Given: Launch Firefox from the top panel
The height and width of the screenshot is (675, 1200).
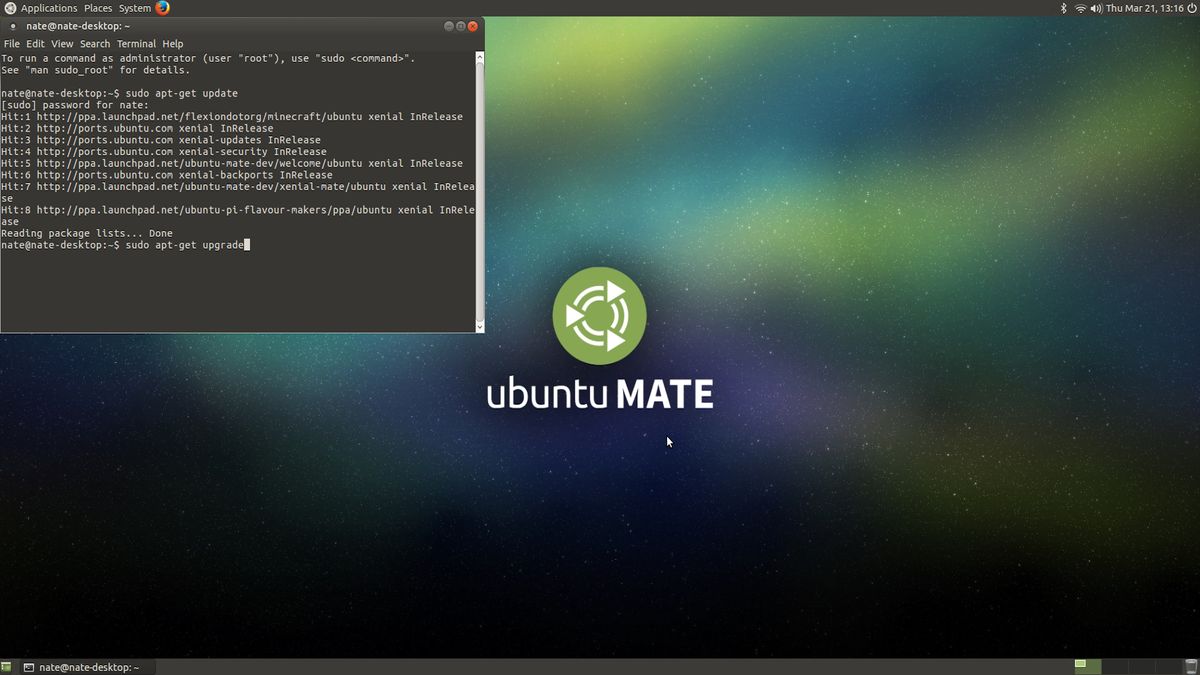Looking at the screenshot, I should [x=162, y=8].
